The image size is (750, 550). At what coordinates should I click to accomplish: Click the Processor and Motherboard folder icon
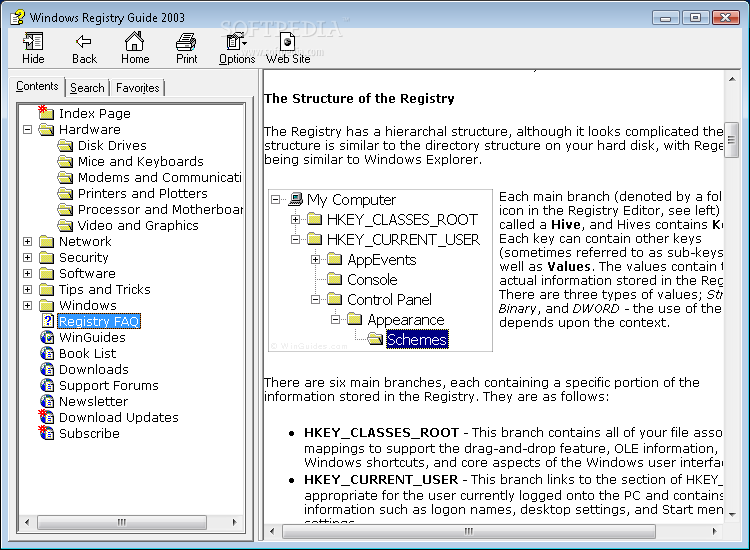coord(65,209)
